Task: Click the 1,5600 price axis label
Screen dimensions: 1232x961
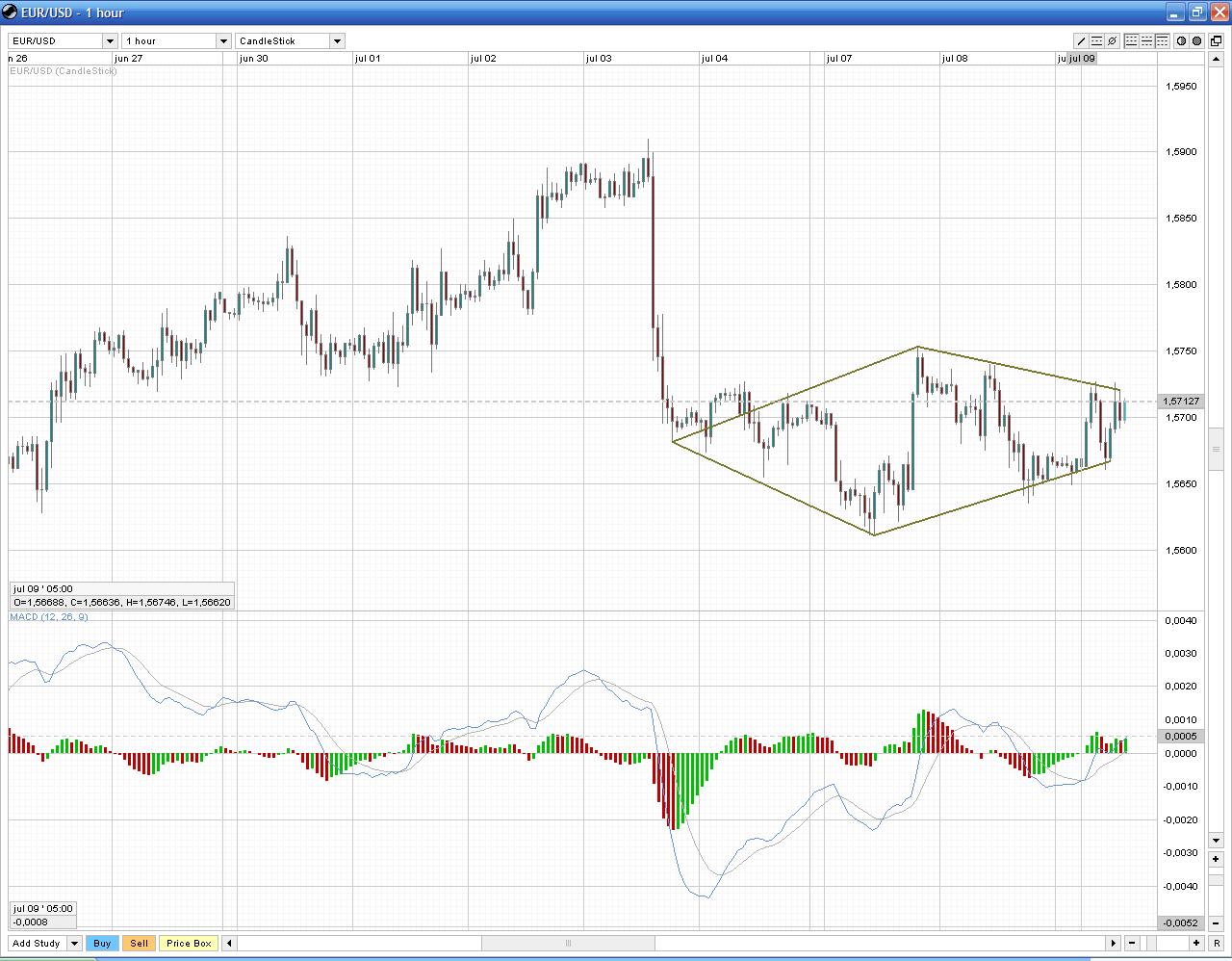Action: coord(1181,551)
